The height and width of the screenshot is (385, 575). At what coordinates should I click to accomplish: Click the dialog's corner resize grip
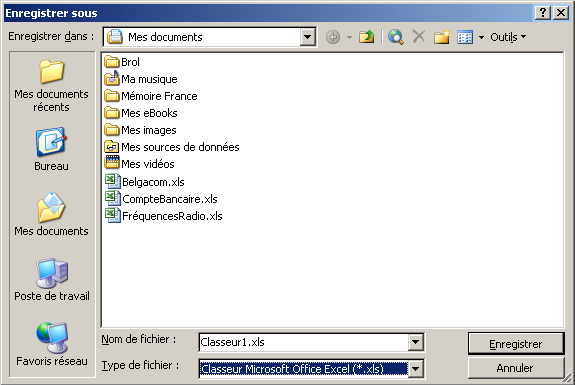click(568, 377)
